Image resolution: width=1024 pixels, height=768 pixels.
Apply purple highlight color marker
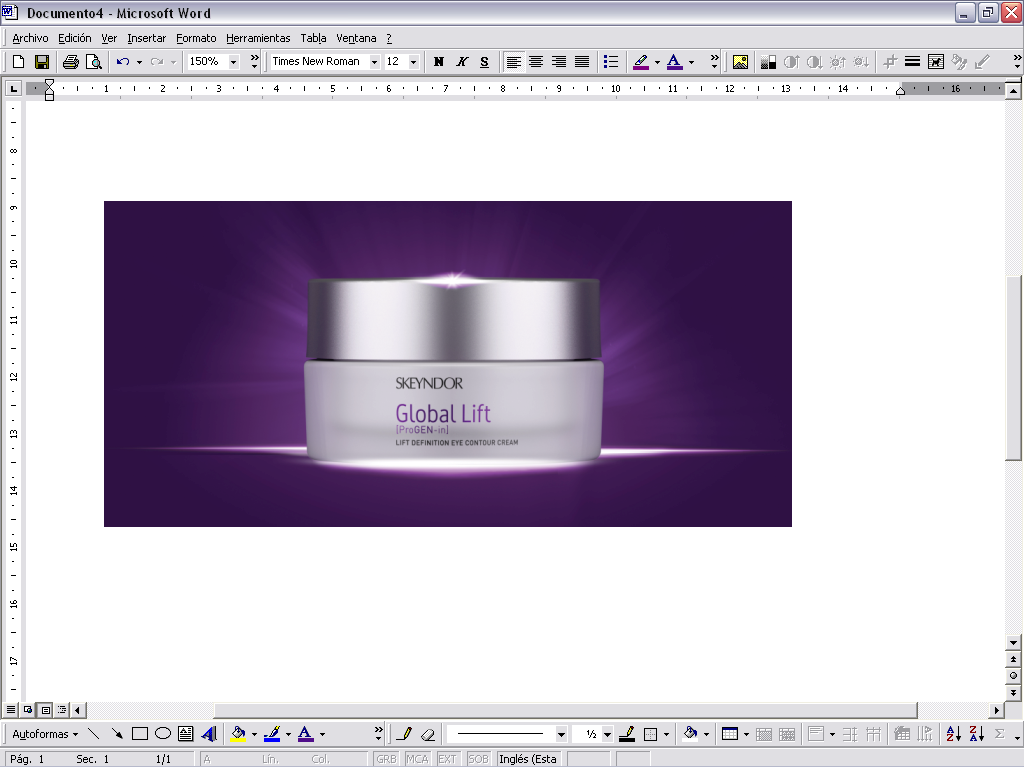(x=641, y=61)
